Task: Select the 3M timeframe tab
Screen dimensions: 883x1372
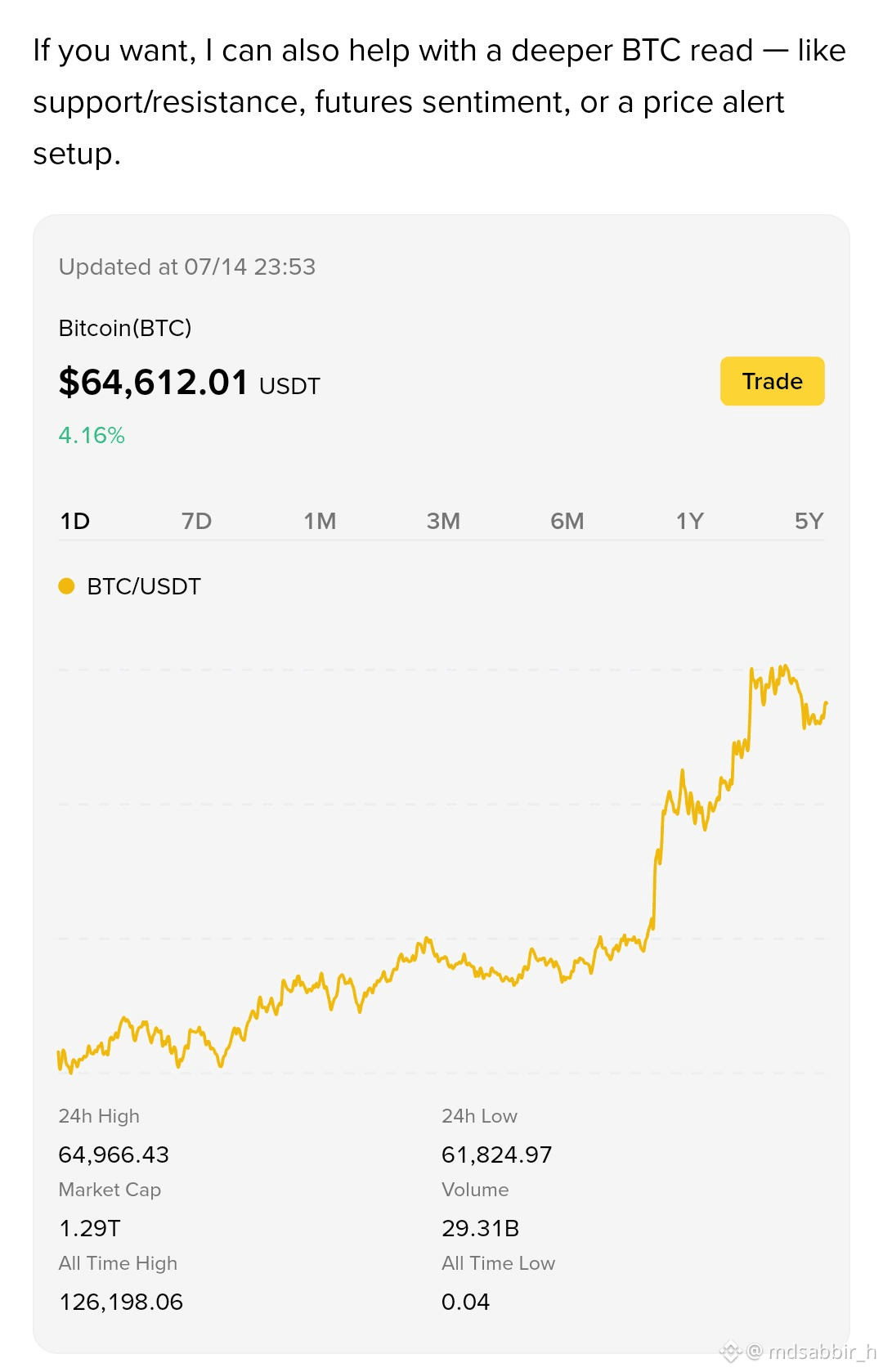Action: [443, 521]
